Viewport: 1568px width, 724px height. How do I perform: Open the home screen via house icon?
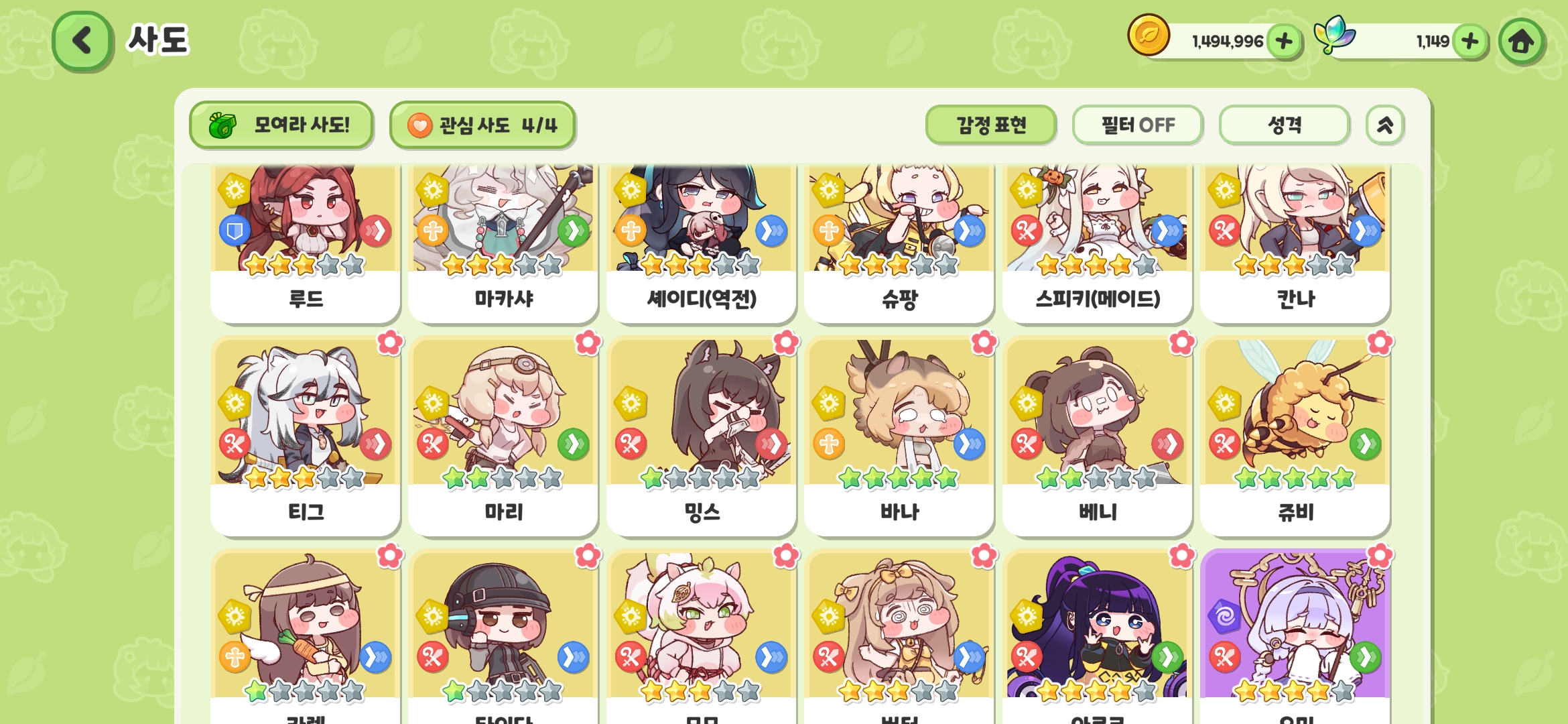(1521, 42)
